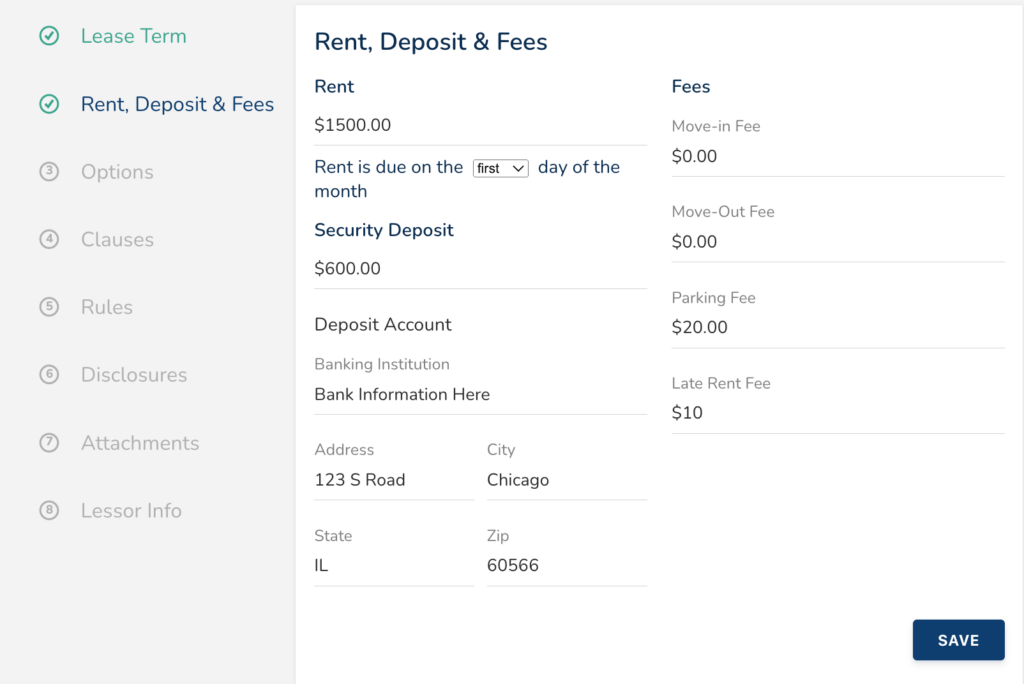Screen dimensions: 1024x684
Task: Select the step 5 icon for Rules
Action: 49,307
